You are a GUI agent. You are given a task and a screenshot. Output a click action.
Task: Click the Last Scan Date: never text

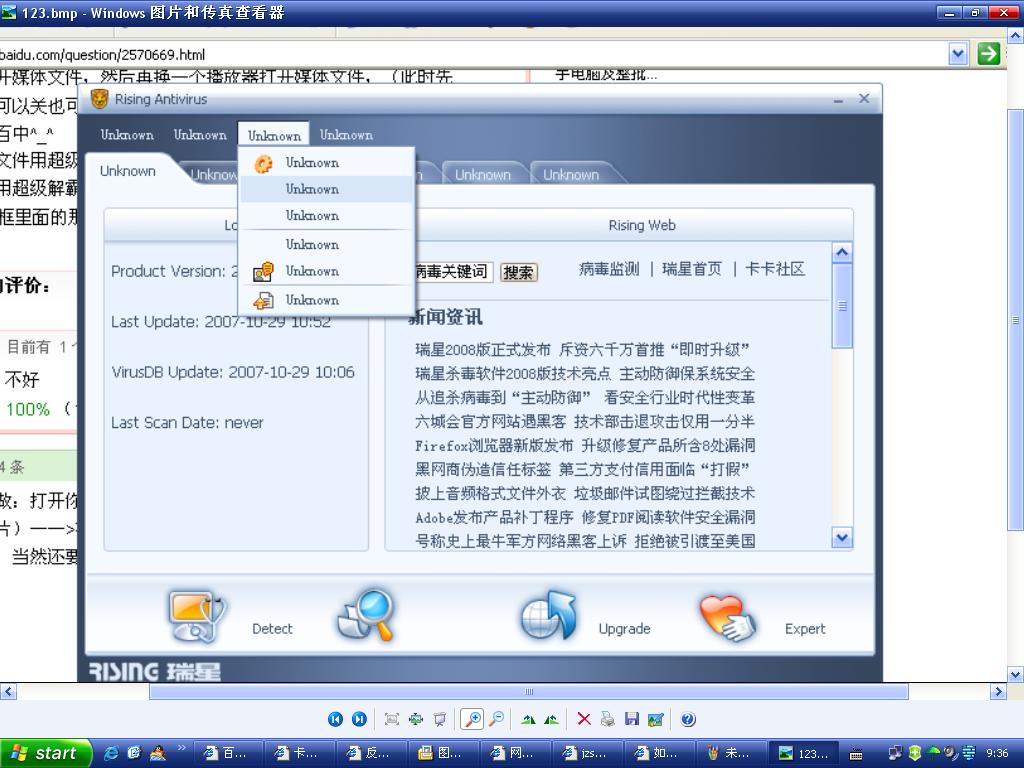click(187, 423)
